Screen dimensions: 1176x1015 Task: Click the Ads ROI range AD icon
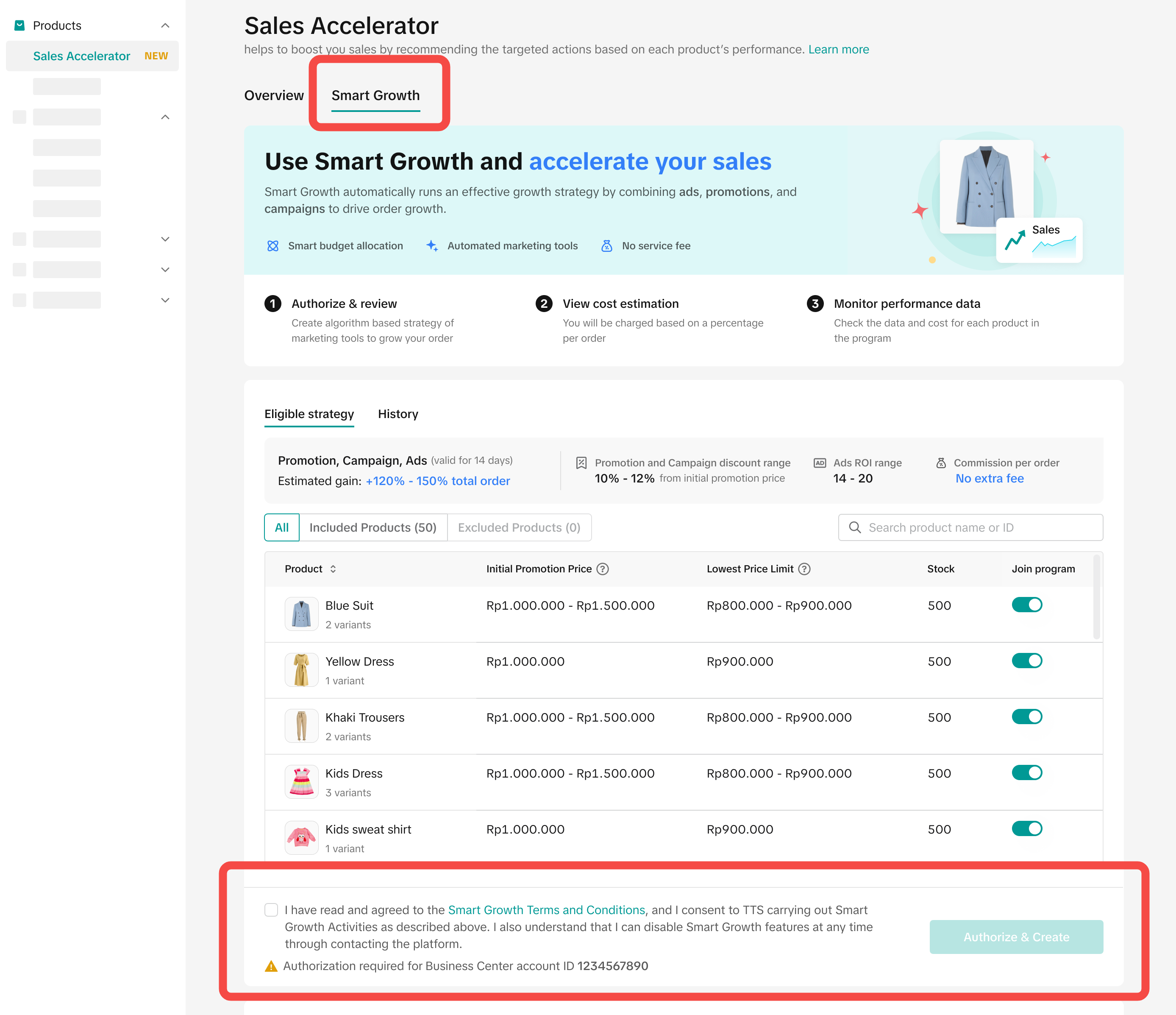tap(820, 463)
